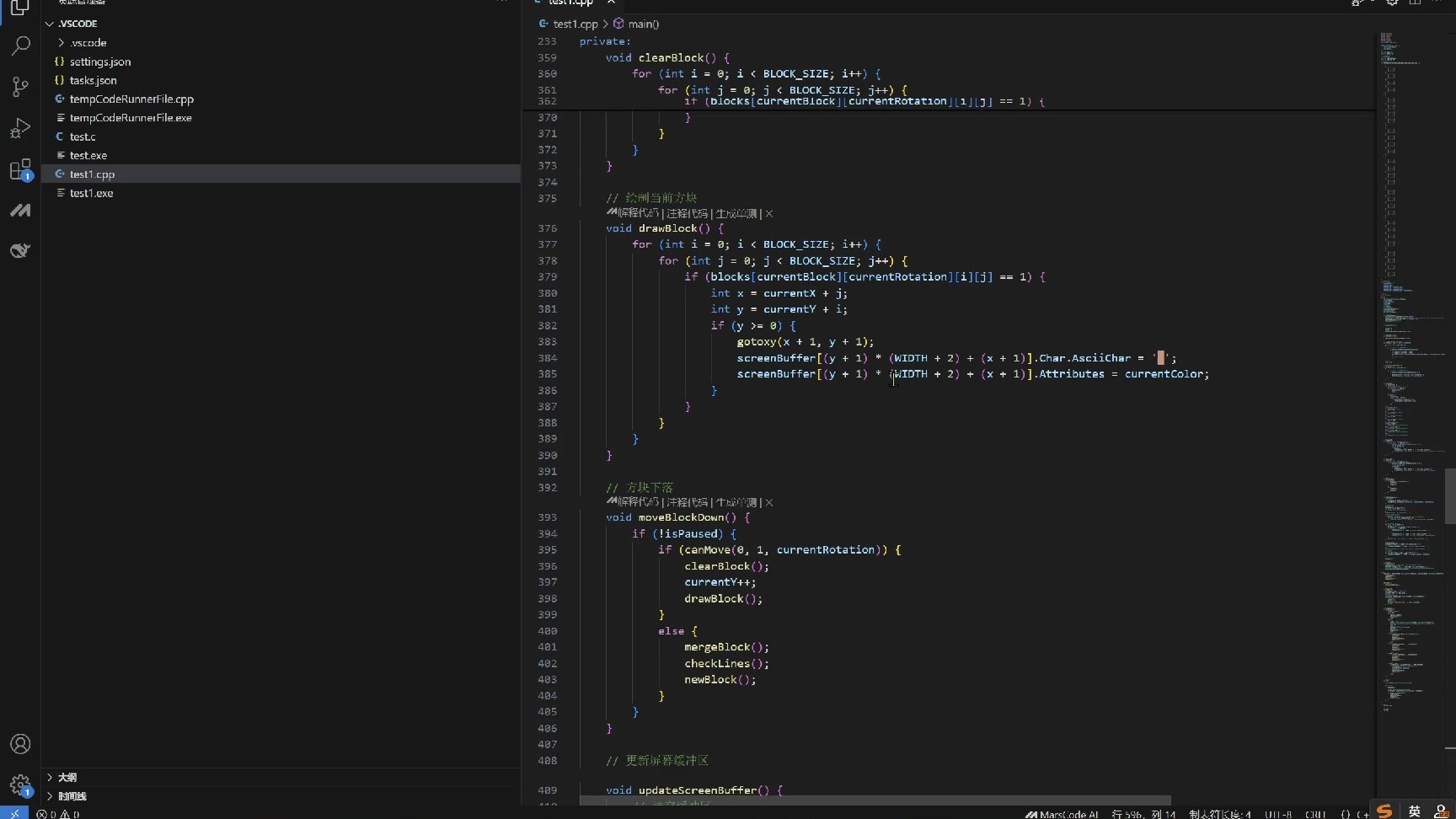Open MarsCode AI from status bar
Viewport: 1456px width, 819px height.
[1062, 814]
